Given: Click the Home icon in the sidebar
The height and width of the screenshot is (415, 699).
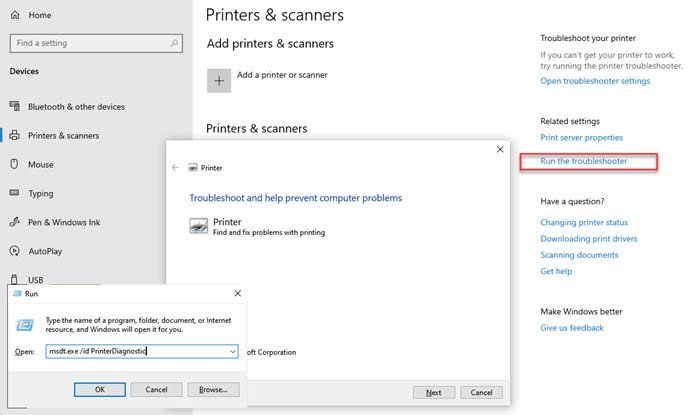Looking at the screenshot, I should click(16, 16).
